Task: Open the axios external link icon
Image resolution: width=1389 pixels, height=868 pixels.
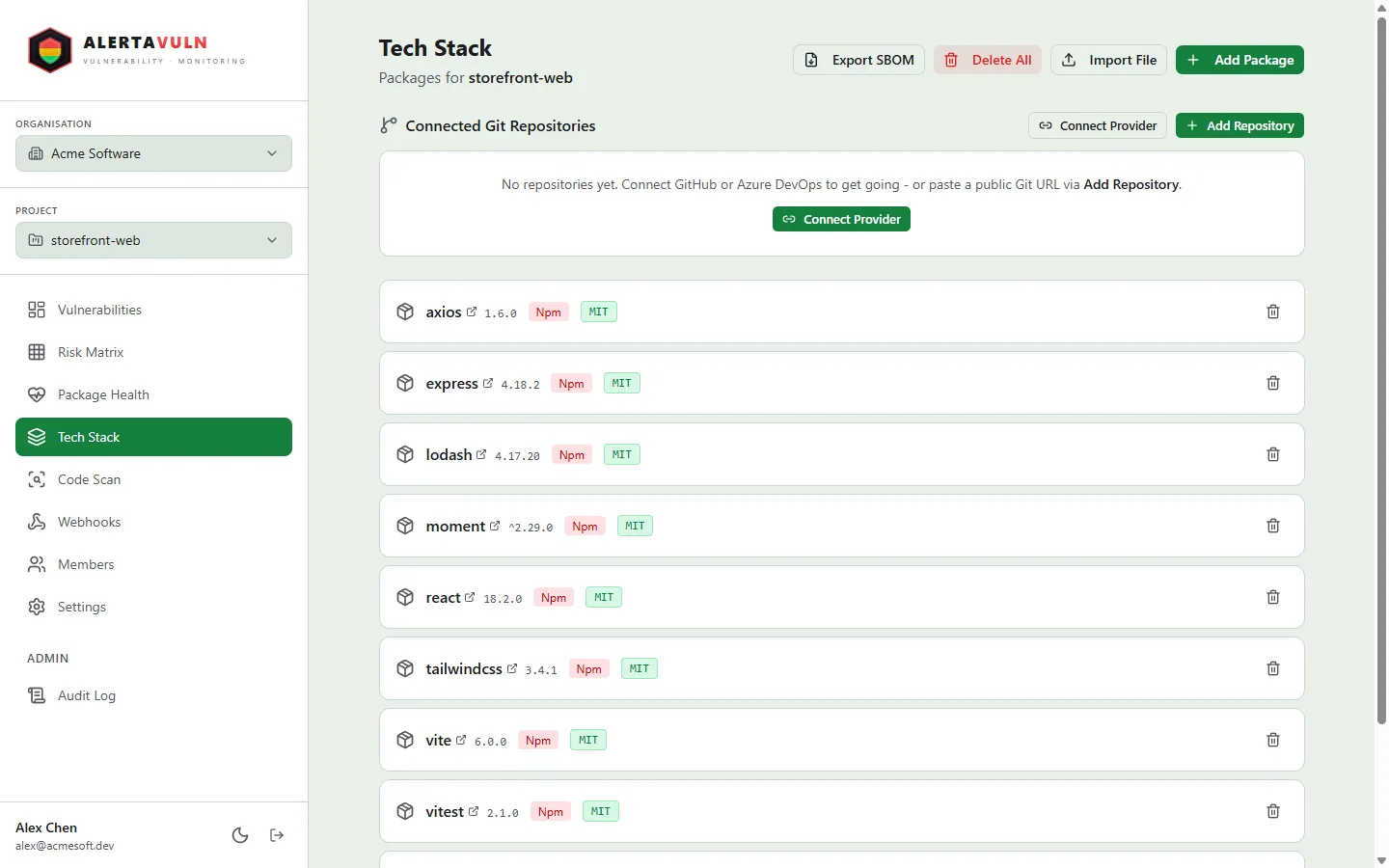Action: (472, 312)
